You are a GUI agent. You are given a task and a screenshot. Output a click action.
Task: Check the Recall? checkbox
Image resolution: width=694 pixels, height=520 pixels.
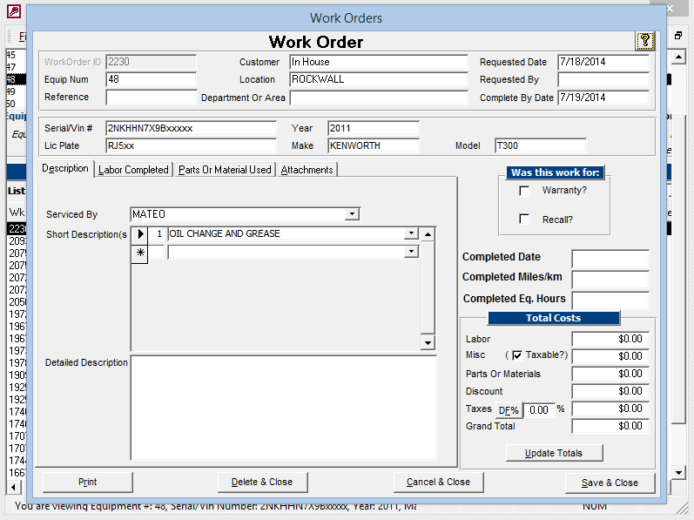[x=524, y=219]
